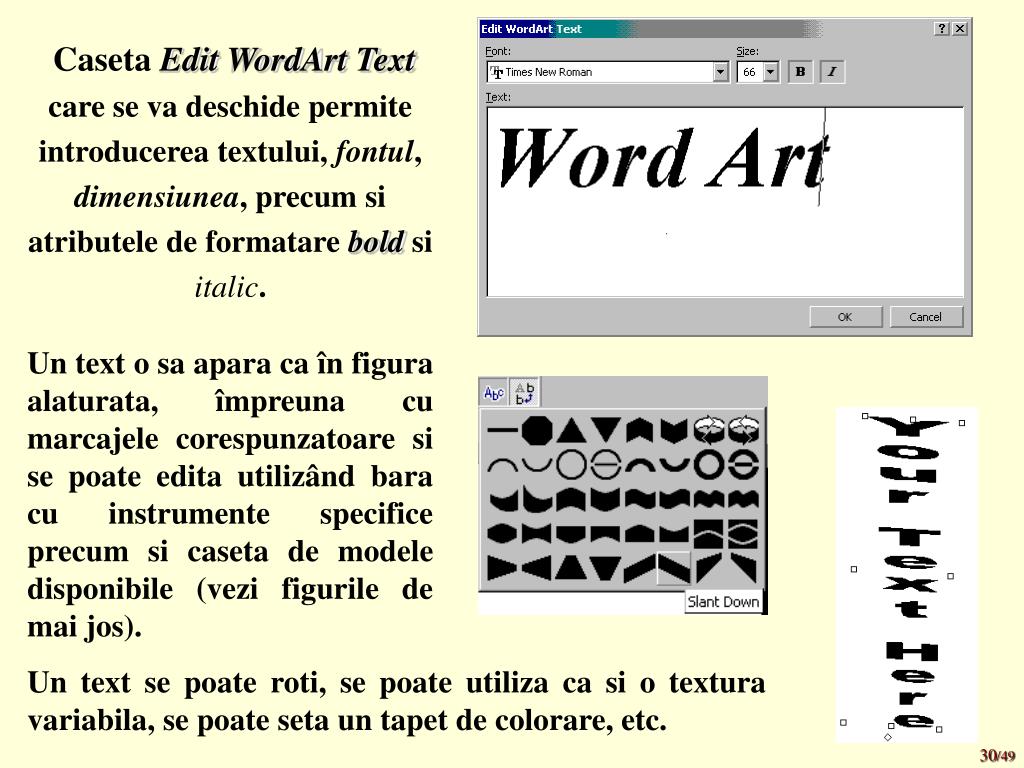Select the Inflate WordArt shape
This screenshot has width=1024, height=768.
pos(502,534)
